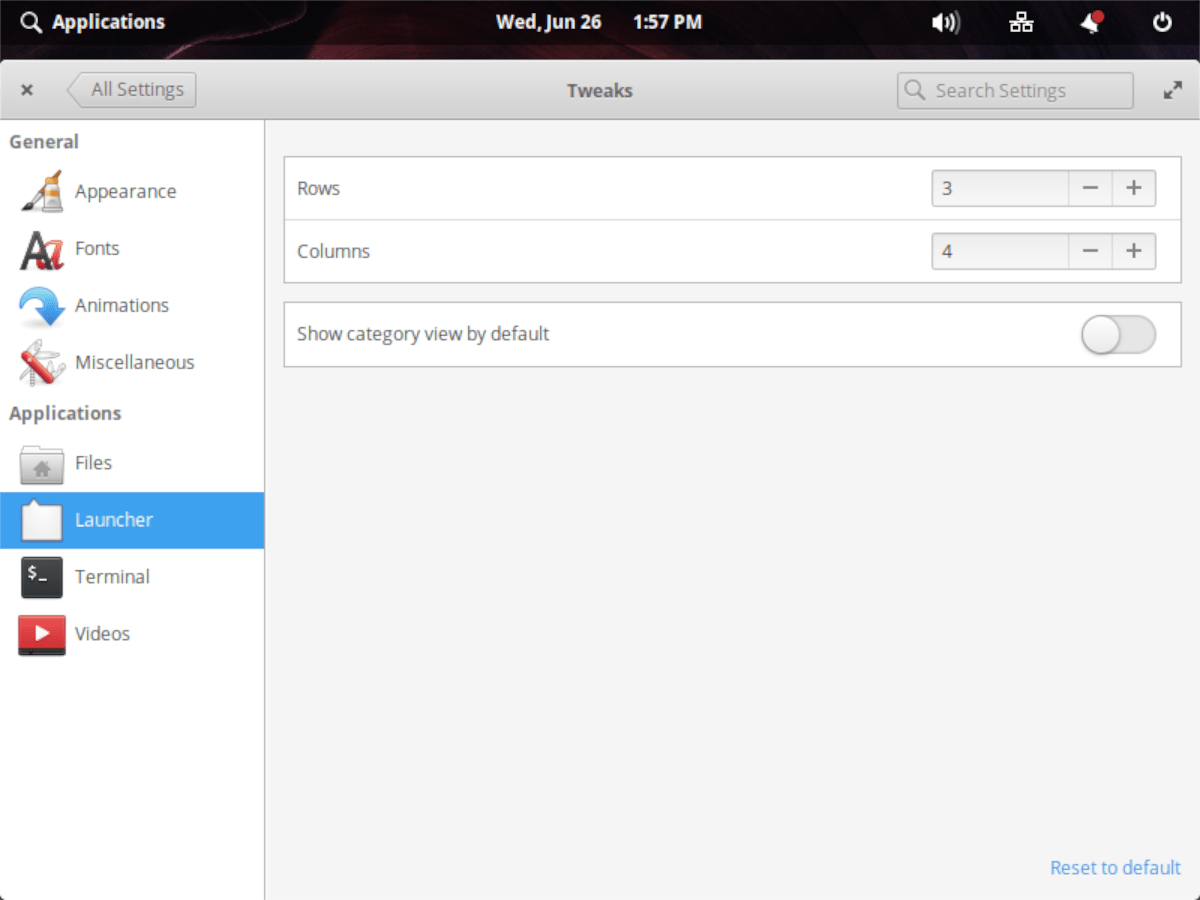Select Miscellaneous label in sidebar
The height and width of the screenshot is (900, 1200).
click(134, 362)
